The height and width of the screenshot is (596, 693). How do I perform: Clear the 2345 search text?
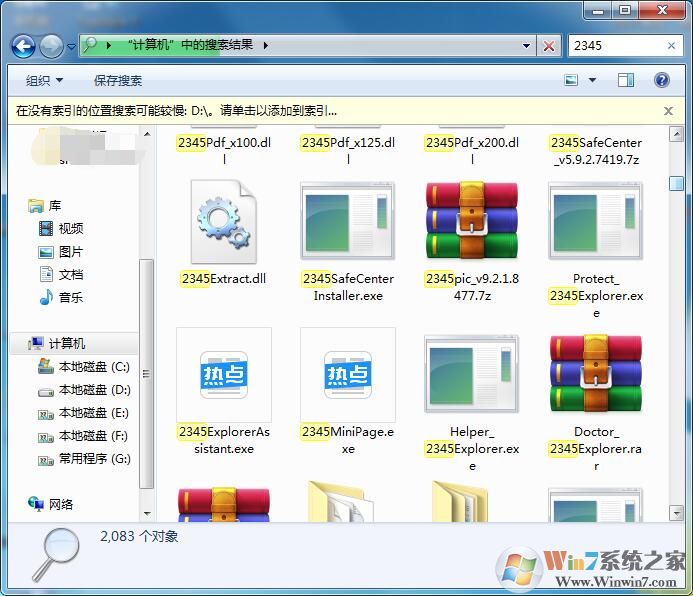point(671,46)
